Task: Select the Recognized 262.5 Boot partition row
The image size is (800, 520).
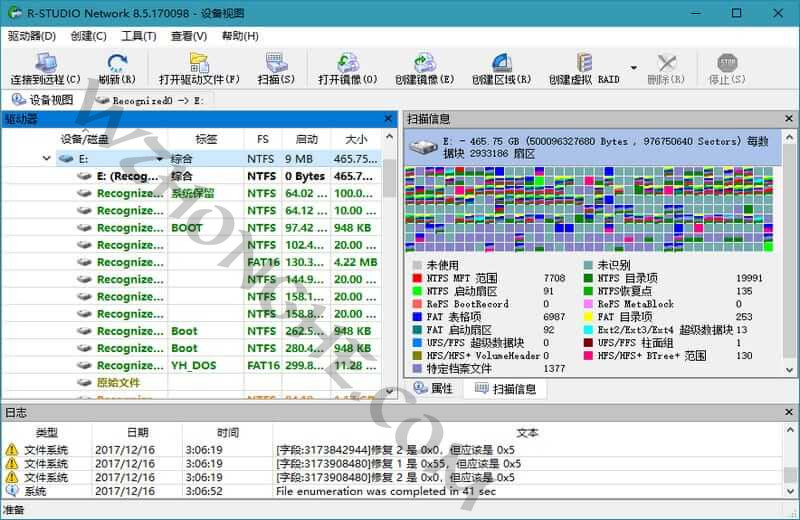Action: (x=192, y=331)
